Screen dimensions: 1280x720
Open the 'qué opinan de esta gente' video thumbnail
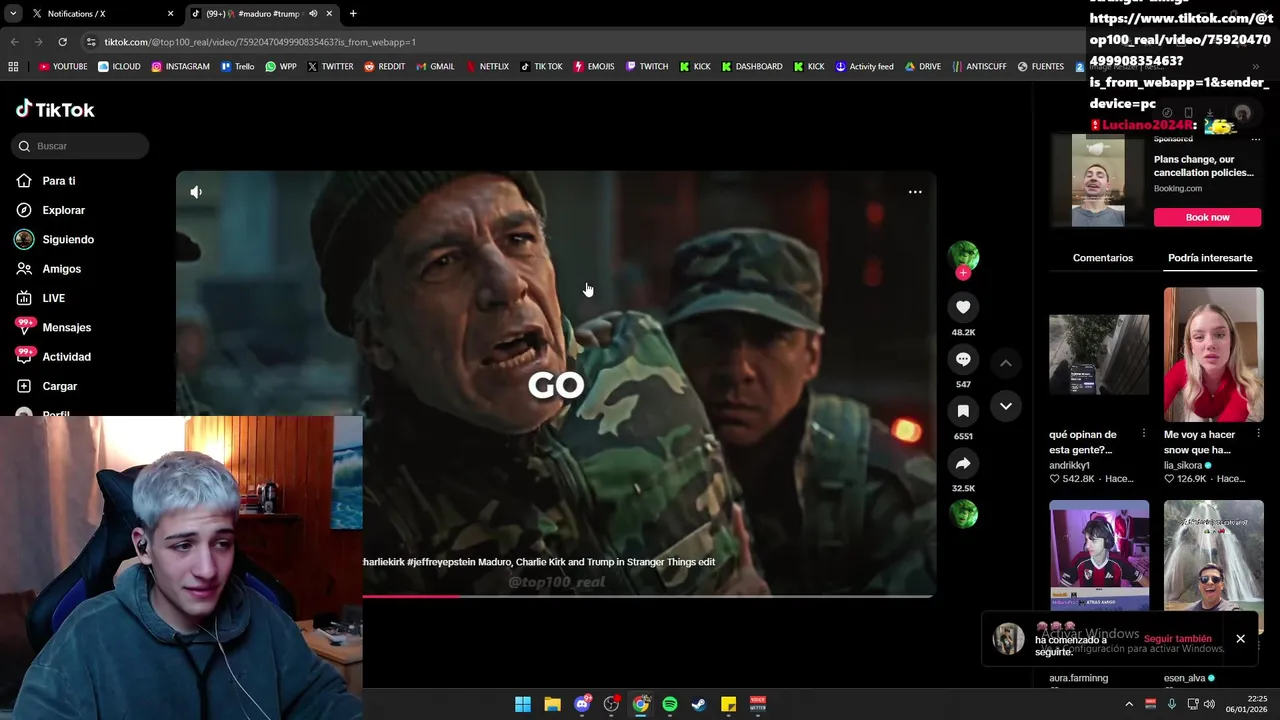click(1099, 354)
